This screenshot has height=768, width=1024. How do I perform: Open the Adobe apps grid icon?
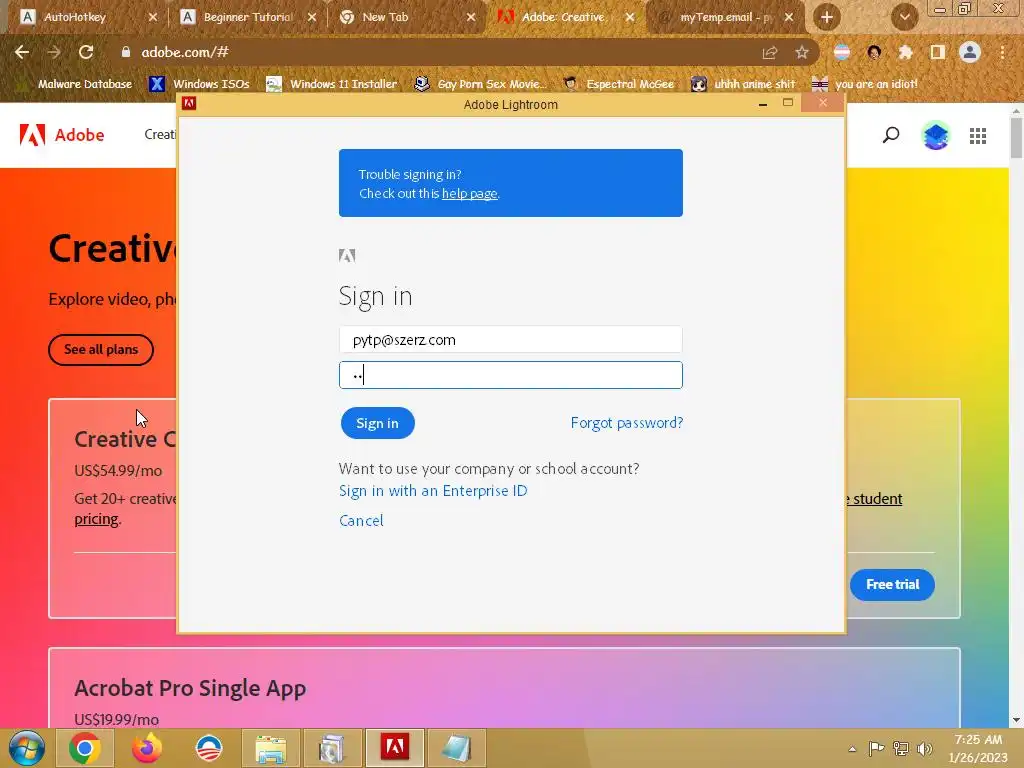click(x=978, y=136)
